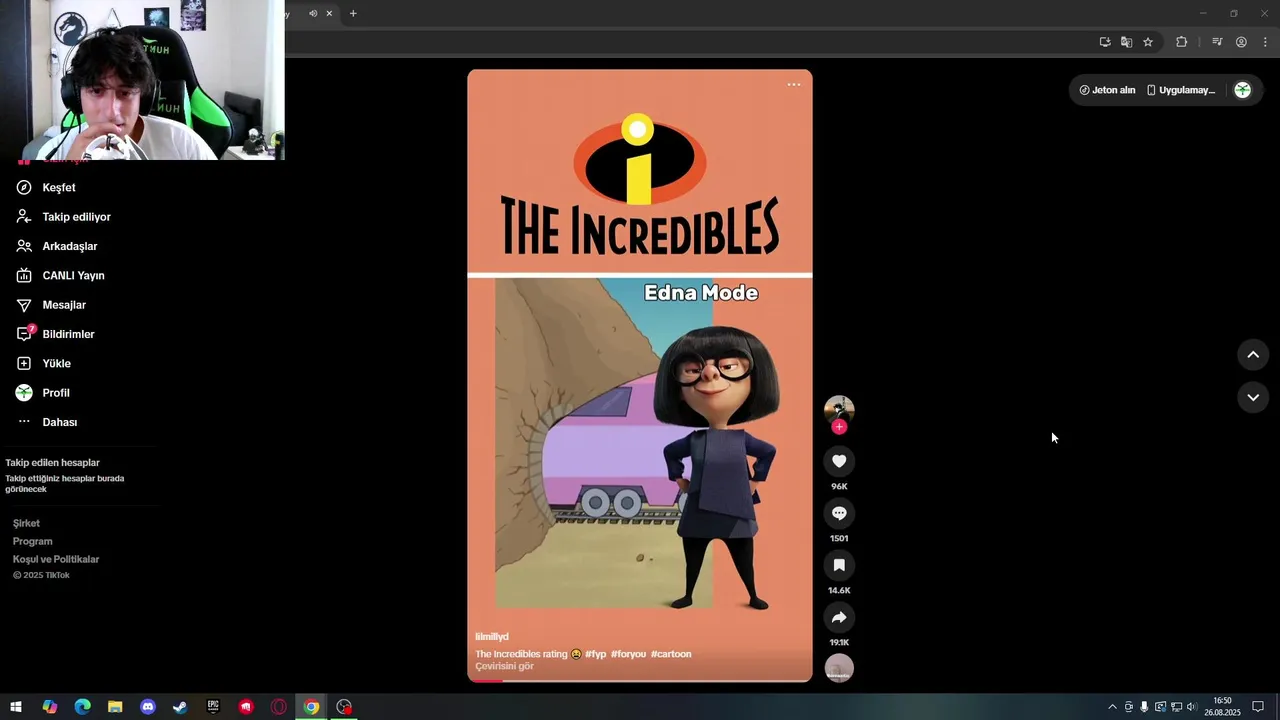Mute the tab via its speaker icon

pyautogui.click(x=313, y=13)
